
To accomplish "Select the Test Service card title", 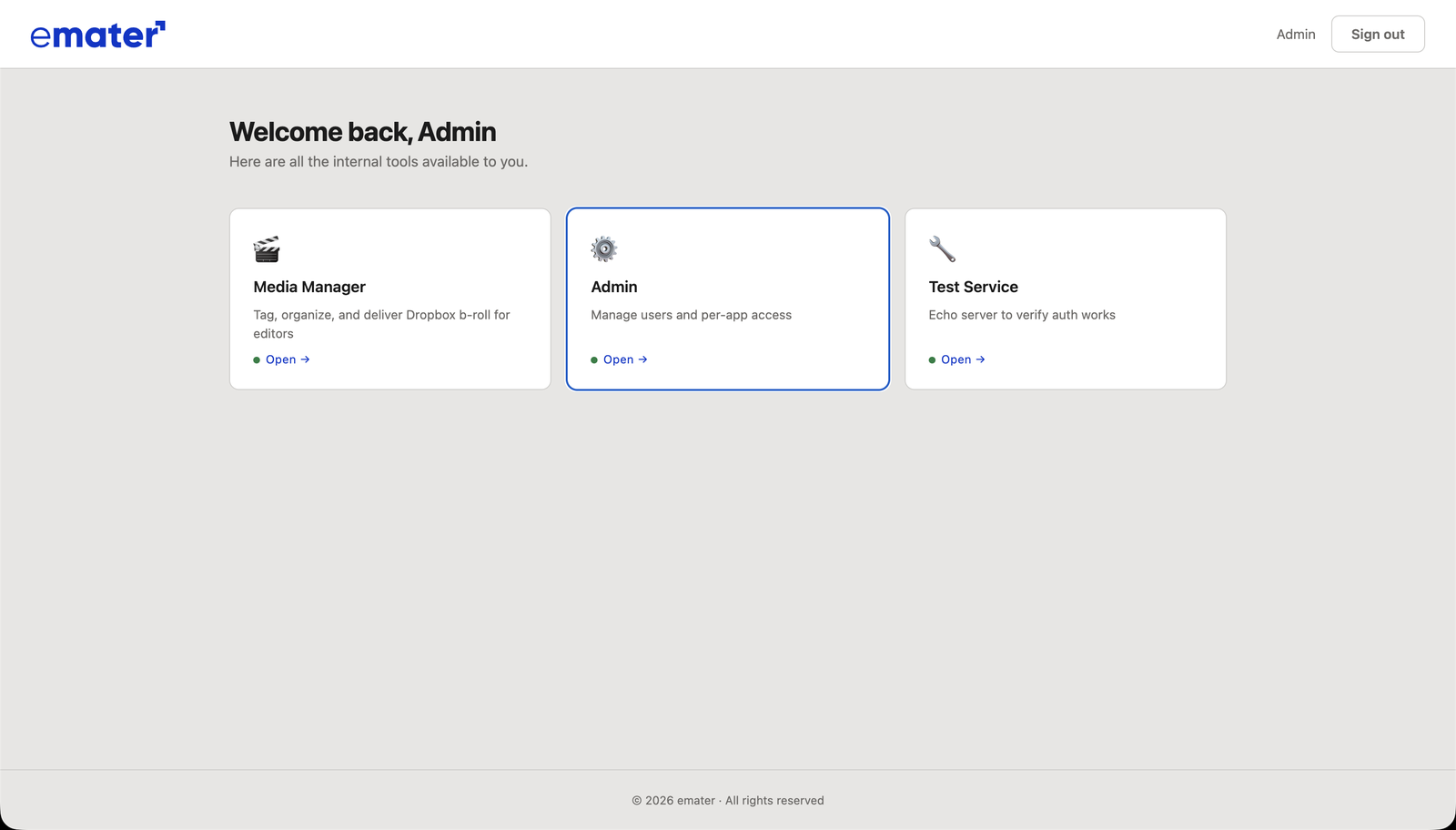I will point(973,287).
